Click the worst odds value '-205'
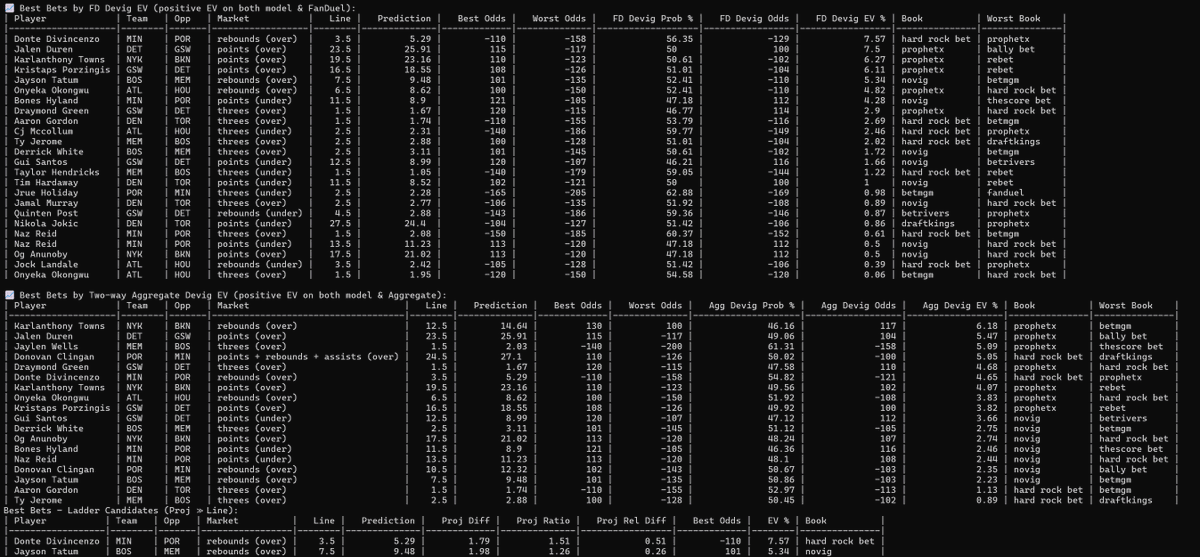 click(574, 193)
